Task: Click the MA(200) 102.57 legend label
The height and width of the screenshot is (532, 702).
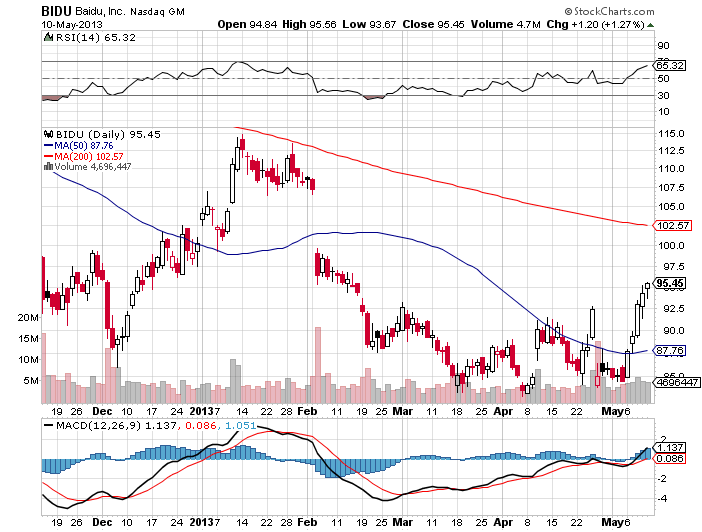Action: coord(88,156)
